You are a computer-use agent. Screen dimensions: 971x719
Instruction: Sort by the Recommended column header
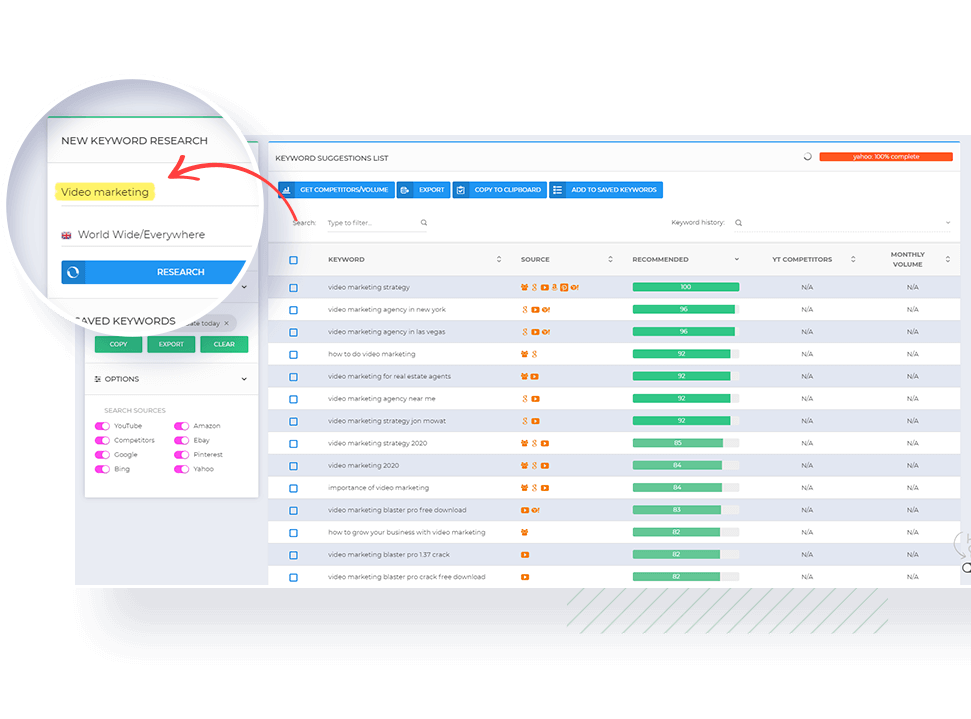point(737,260)
